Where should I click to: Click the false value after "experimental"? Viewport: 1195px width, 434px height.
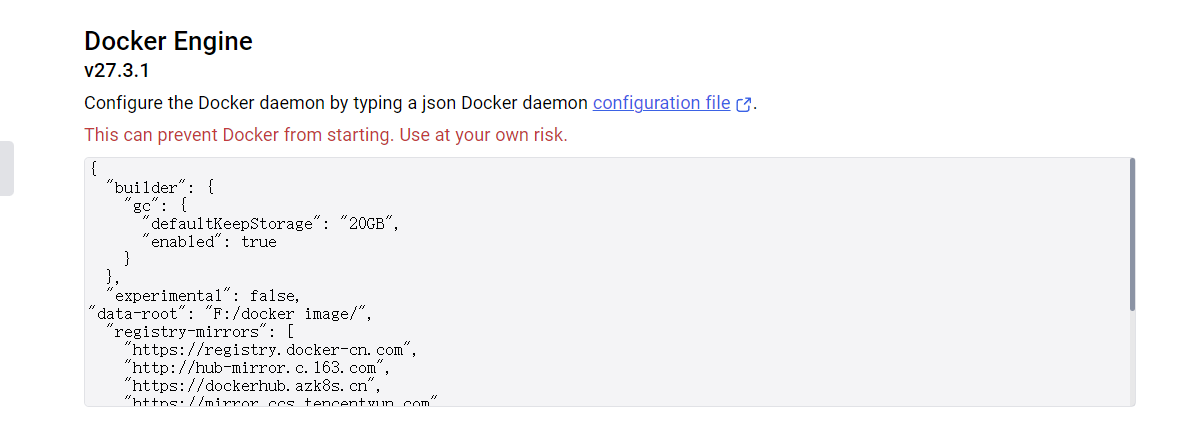[x=274, y=295]
